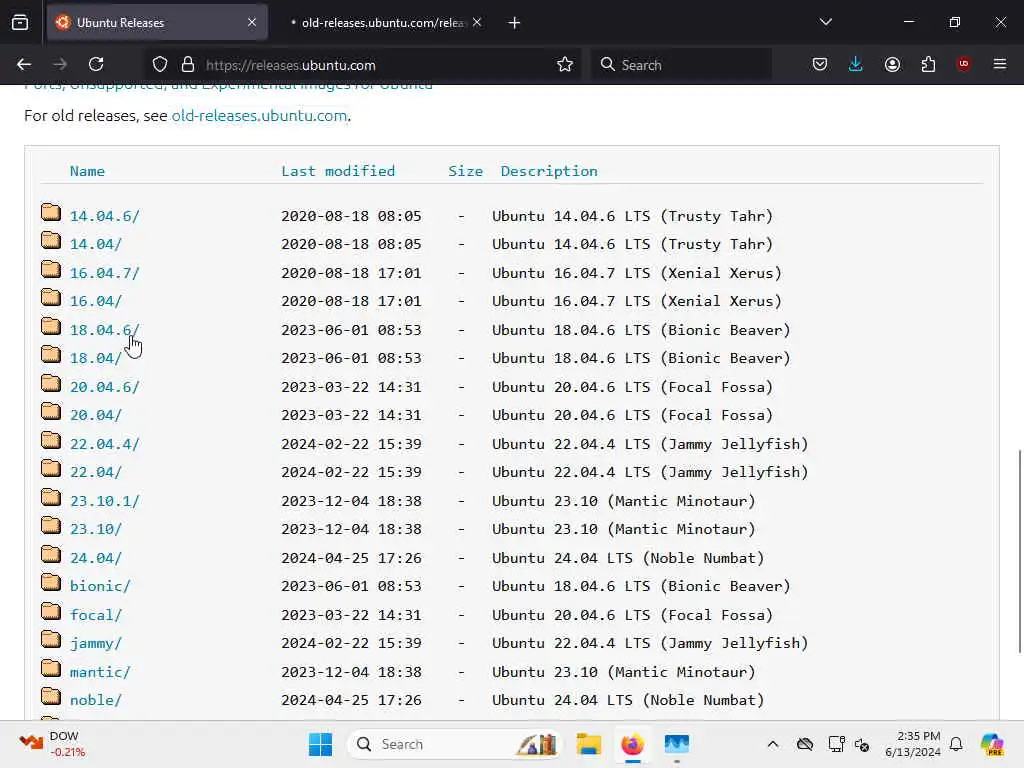Open Copilot preview from the taskbar
This screenshot has width=1024, height=768.
992,744
